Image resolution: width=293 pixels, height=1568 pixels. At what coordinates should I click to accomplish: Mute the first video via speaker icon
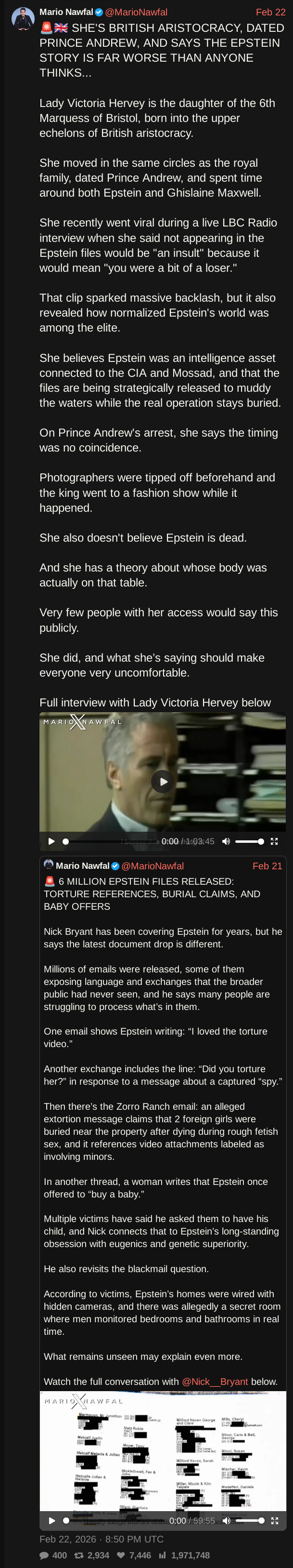pos(226,841)
